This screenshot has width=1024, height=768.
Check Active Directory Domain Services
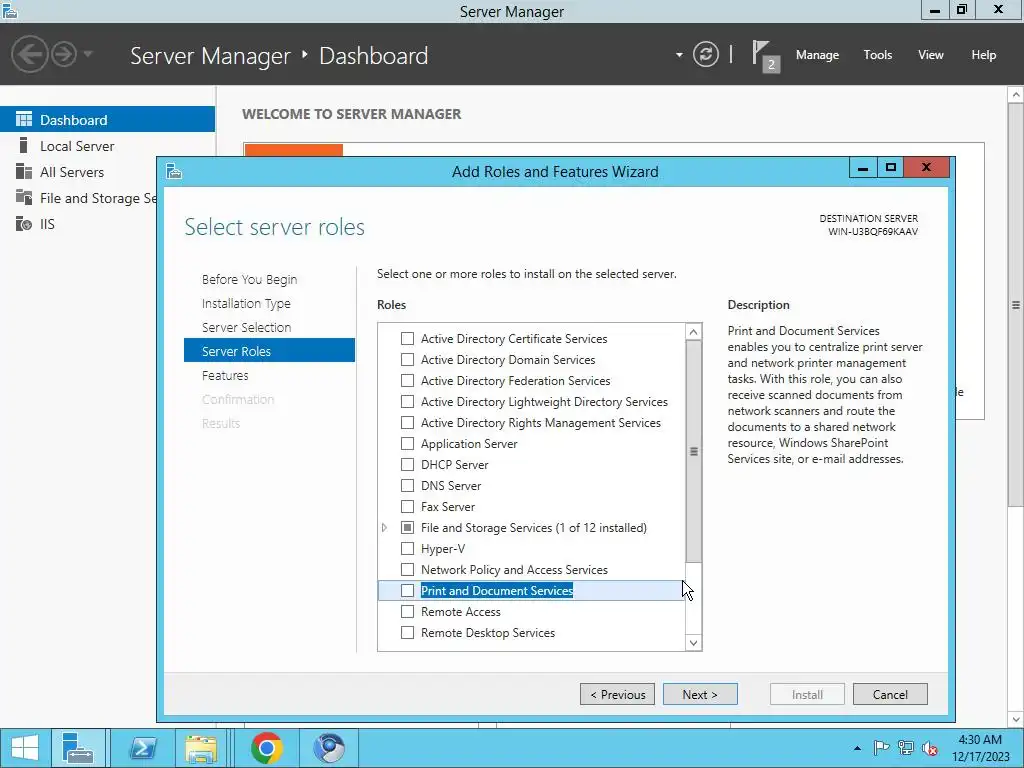coord(407,359)
